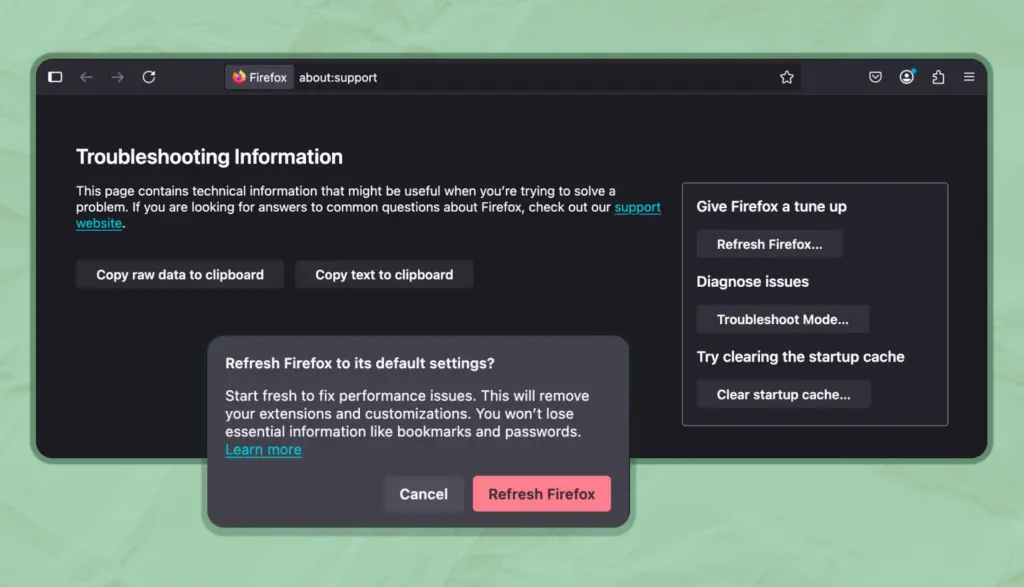Click the Firefox identity badge in the address bar
The width and height of the screenshot is (1024, 587).
[x=260, y=77]
